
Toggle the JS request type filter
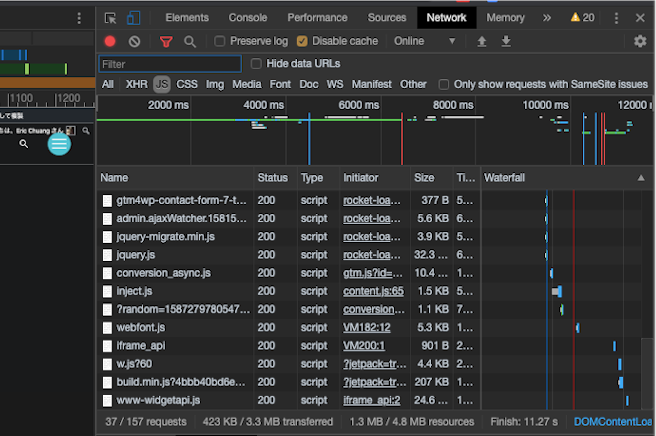162,85
